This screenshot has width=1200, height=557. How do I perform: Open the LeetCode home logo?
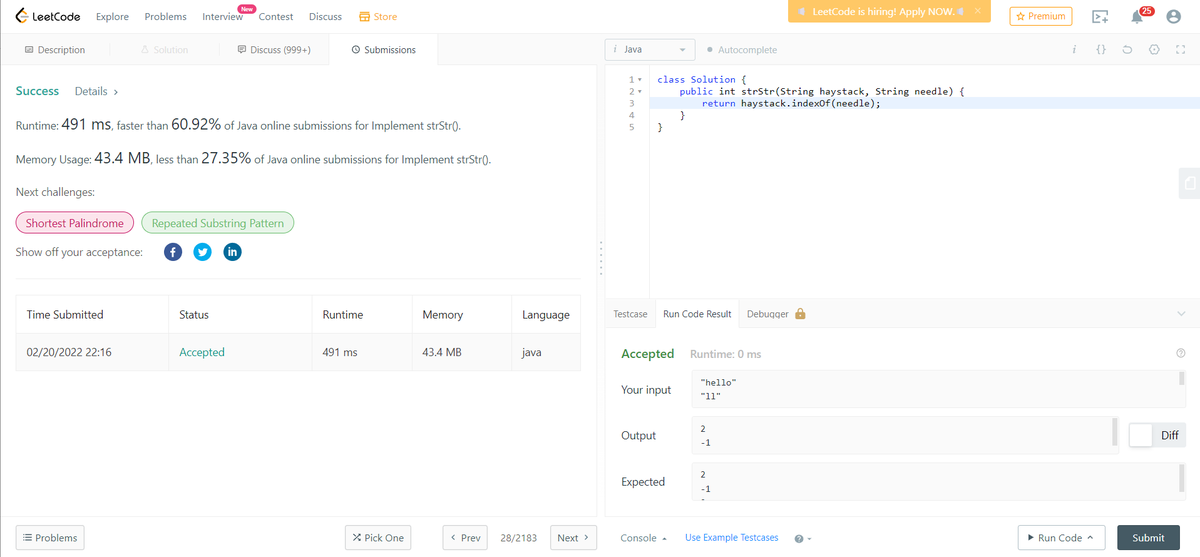(x=48, y=16)
